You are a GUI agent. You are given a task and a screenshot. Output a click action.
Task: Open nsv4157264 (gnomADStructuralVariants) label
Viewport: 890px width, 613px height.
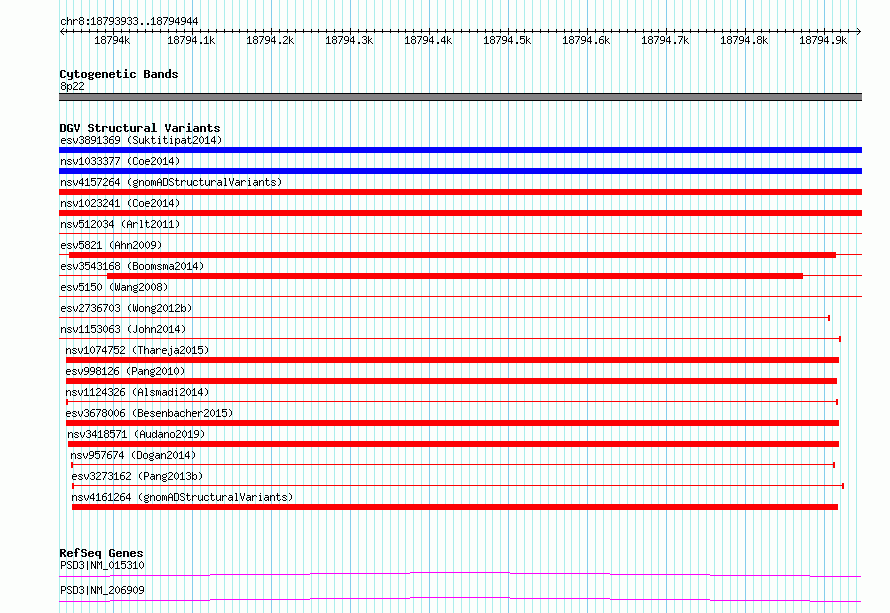point(171,182)
